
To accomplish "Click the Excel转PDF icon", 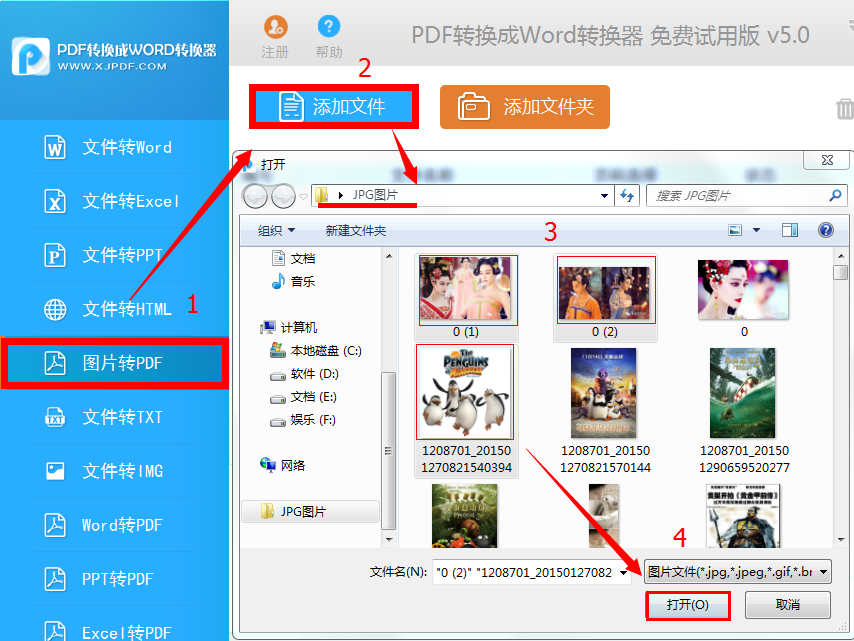I will [55, 631].
